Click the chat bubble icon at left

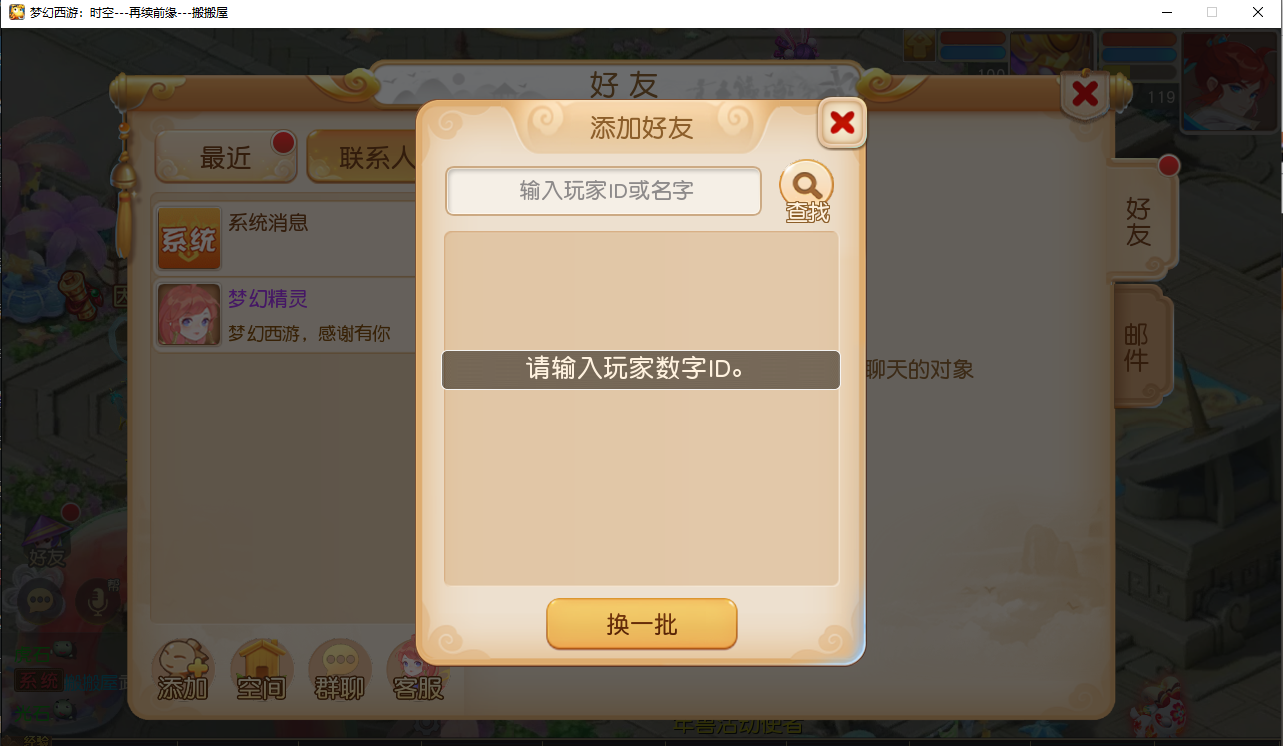[40, 600]
